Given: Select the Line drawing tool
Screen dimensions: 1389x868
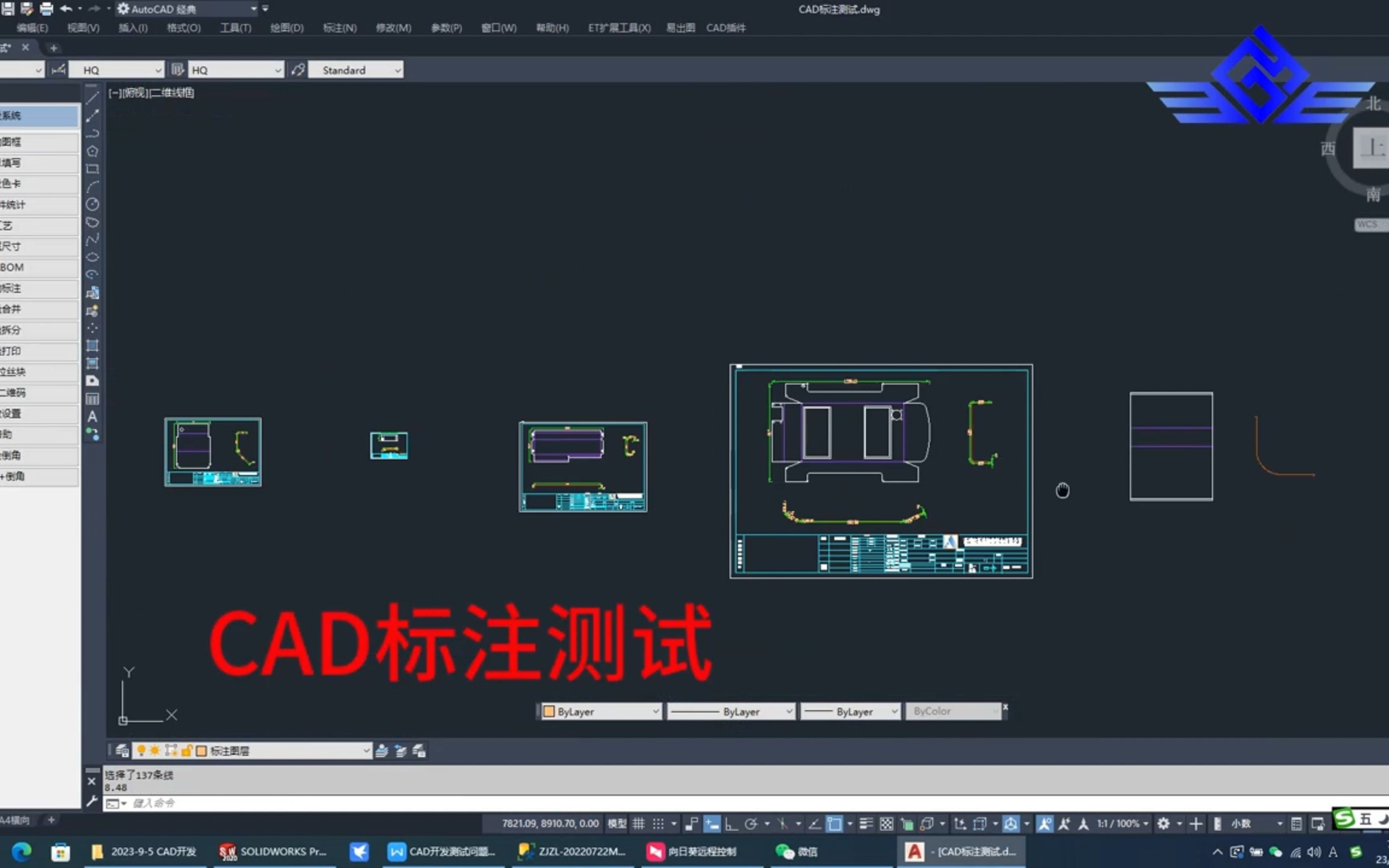Looking at the screenshot, I should 92,98.
